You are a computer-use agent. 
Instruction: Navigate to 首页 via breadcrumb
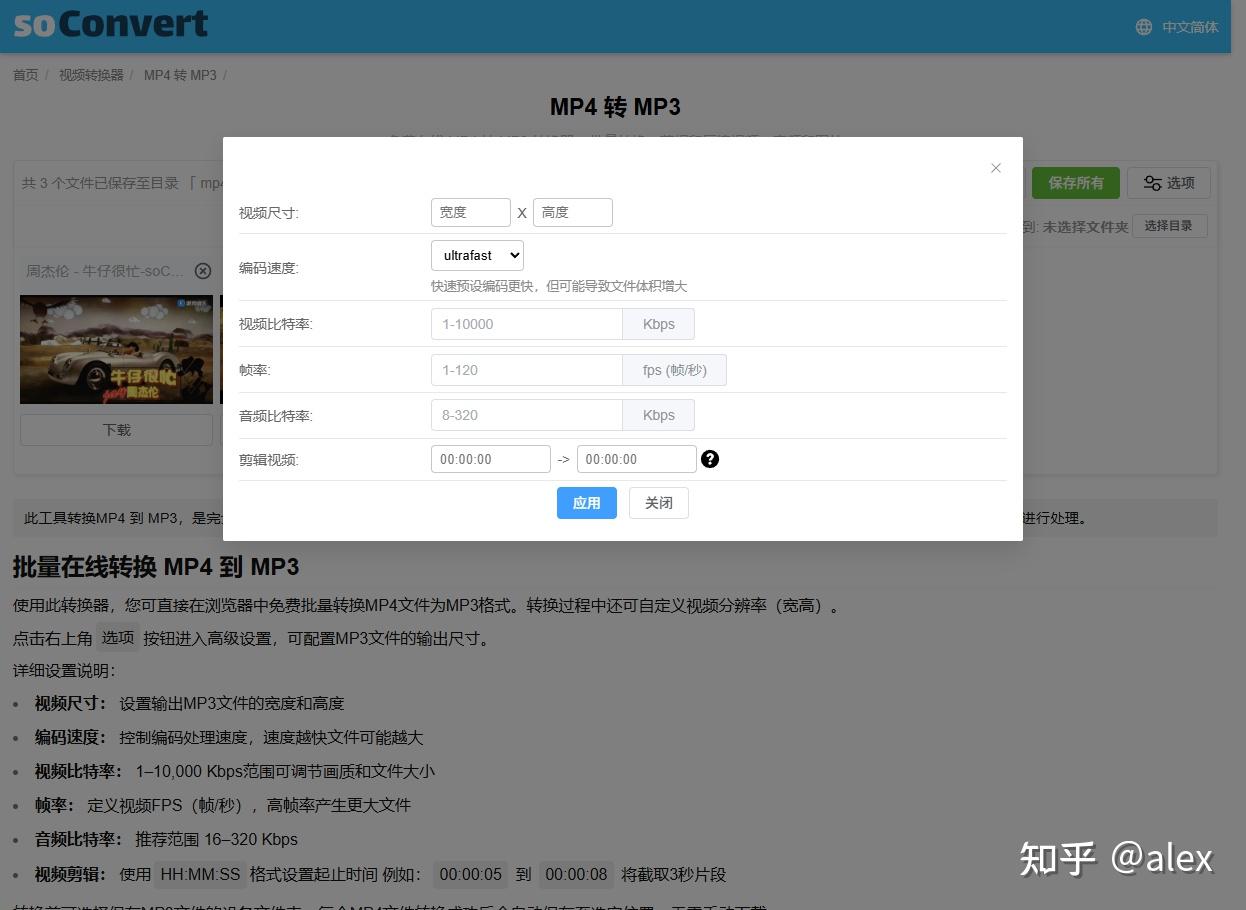point(25,74)
